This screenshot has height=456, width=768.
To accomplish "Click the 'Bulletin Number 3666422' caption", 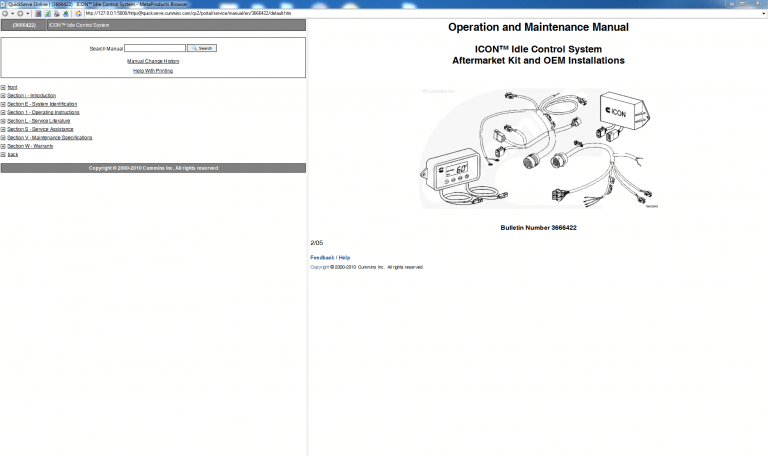I will point(538,228).
